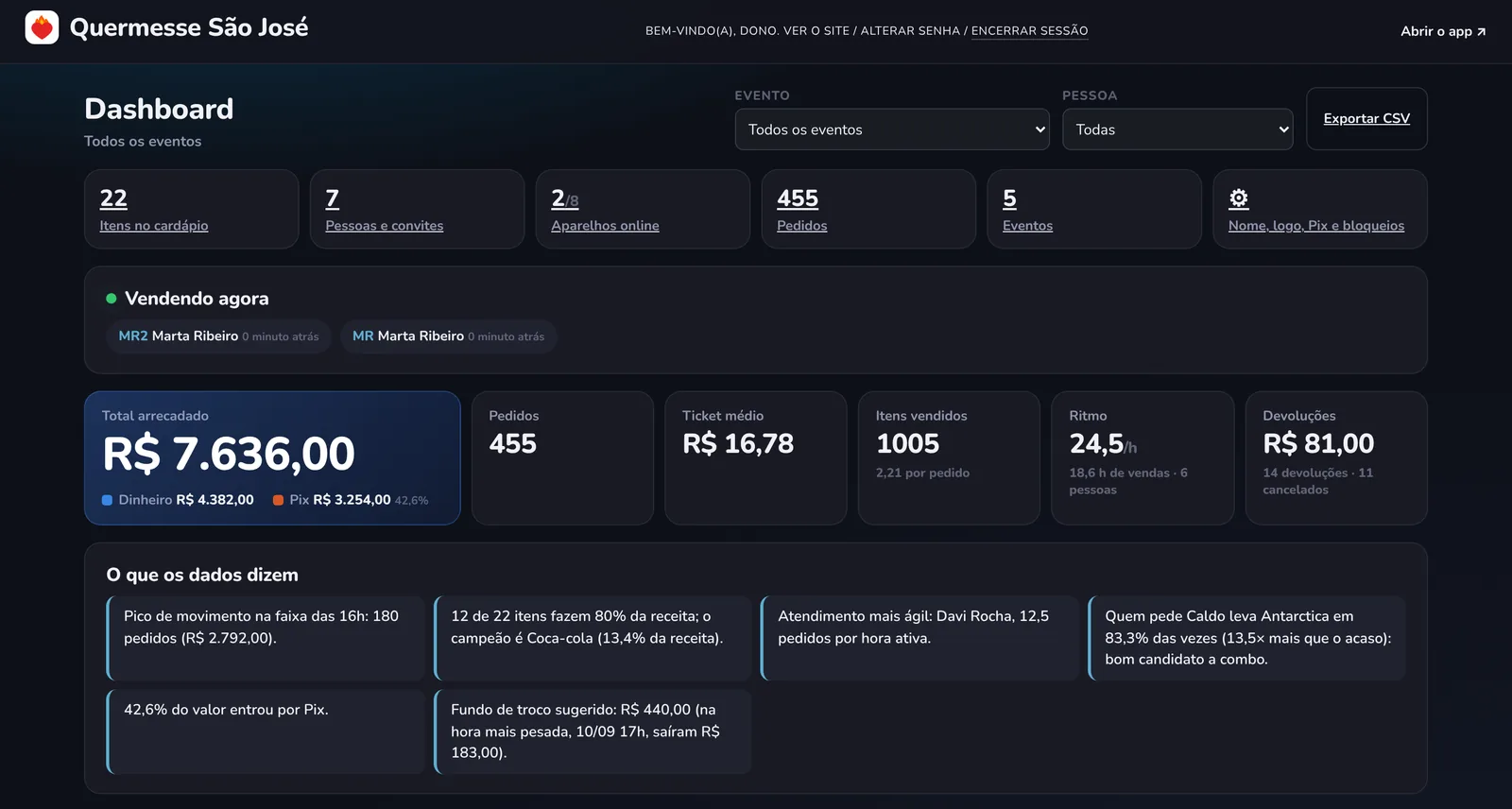Image resolution: width=1512 pixels, height=809 pixels.
Task: Click the 14 devoluções · 11 cancelados text
Action: [1317, 481]
